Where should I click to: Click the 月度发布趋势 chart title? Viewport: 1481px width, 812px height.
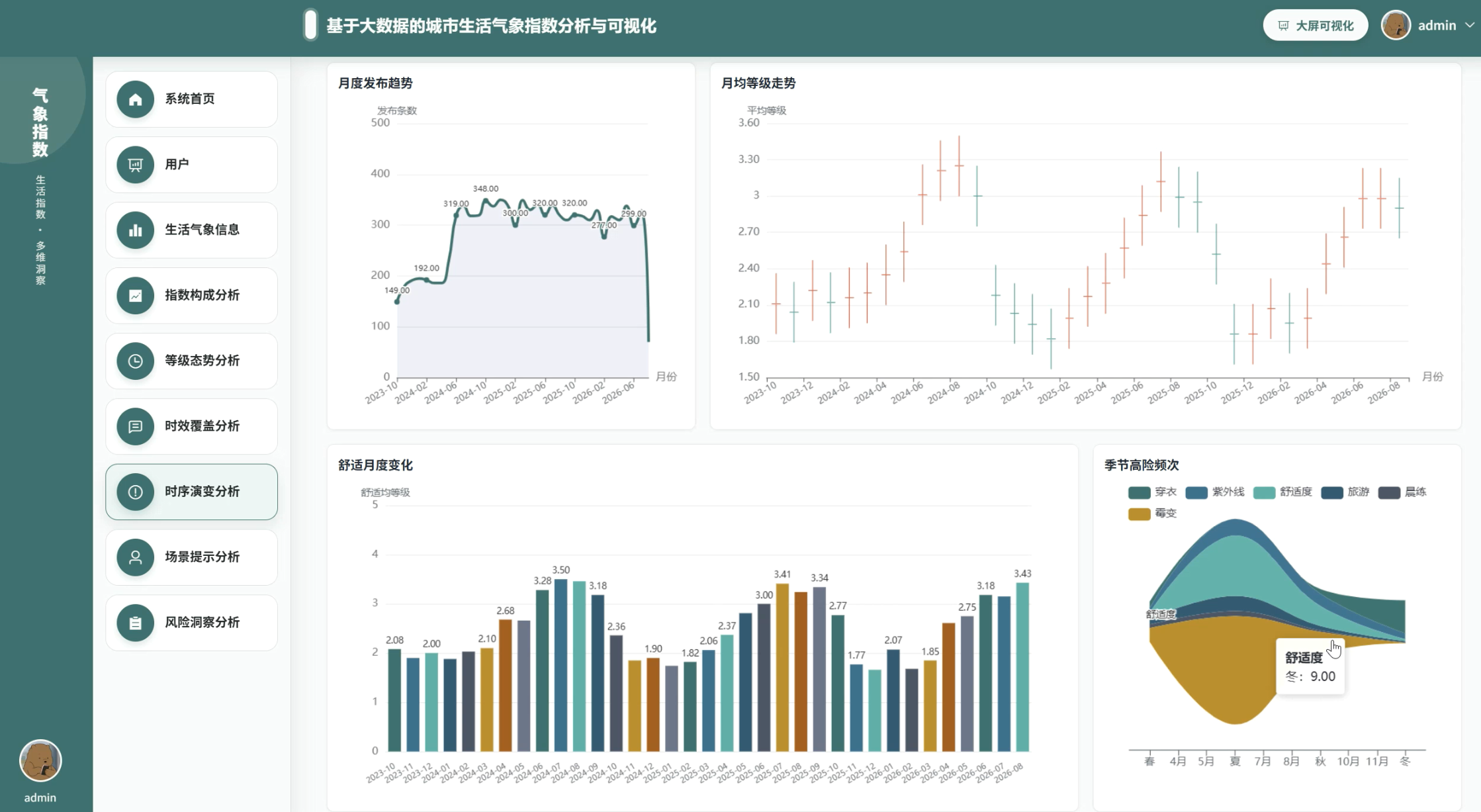375,83
